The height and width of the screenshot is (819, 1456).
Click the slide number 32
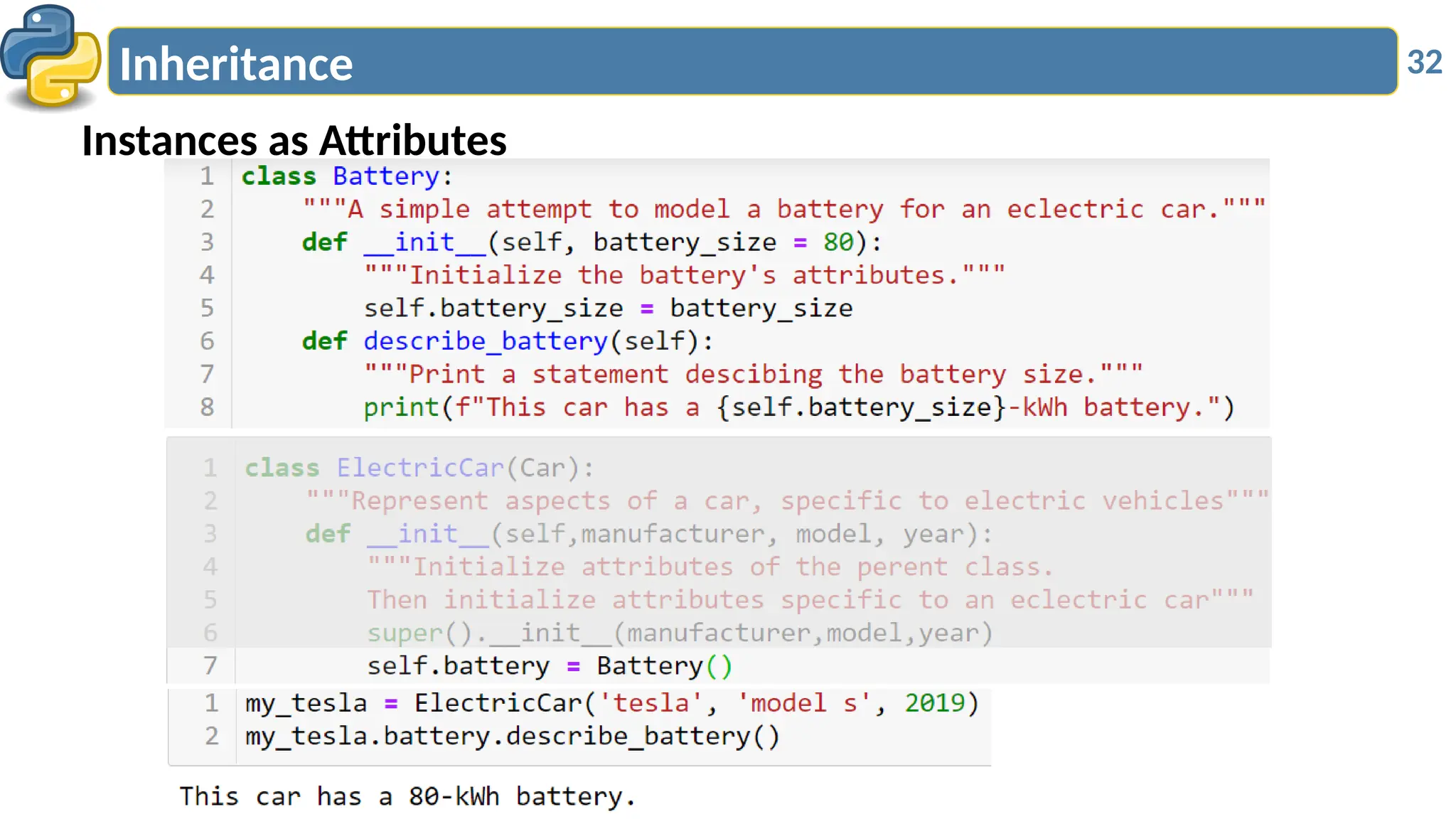pyautogui.click(x=1424, y=63)
